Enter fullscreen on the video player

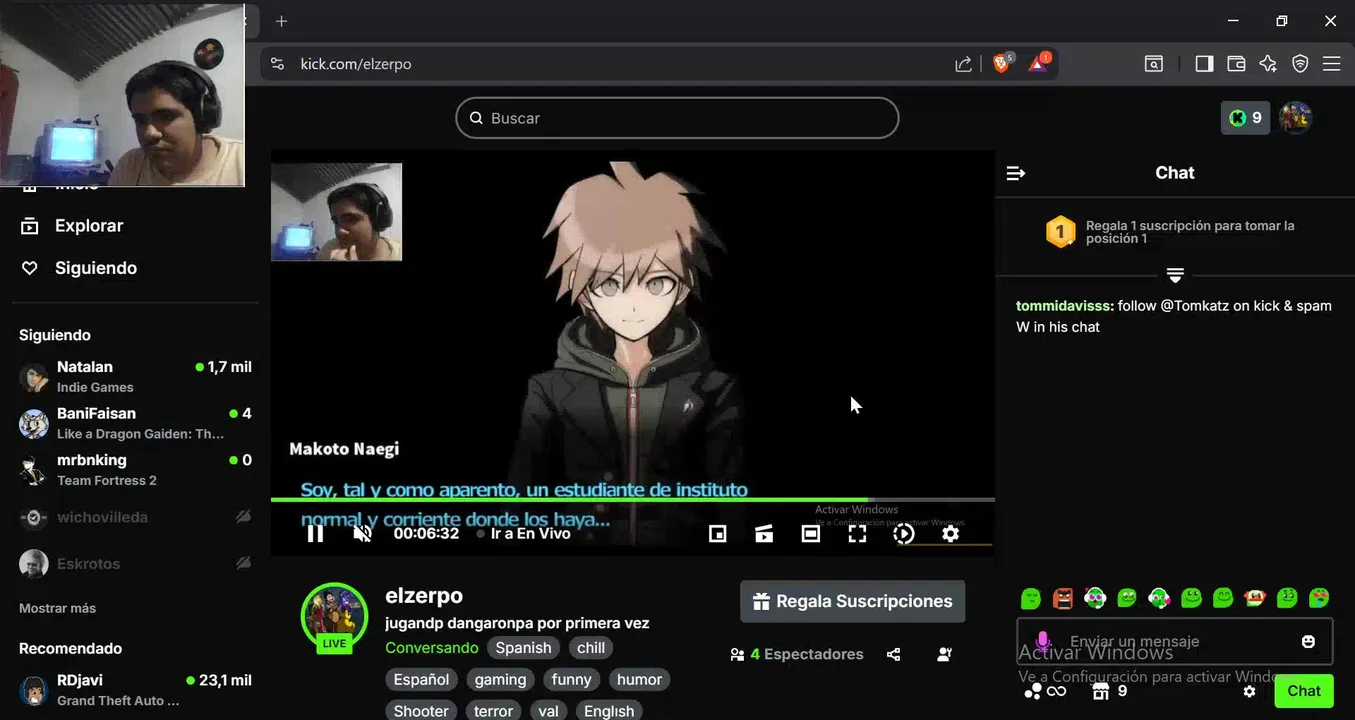click(857, 534)
